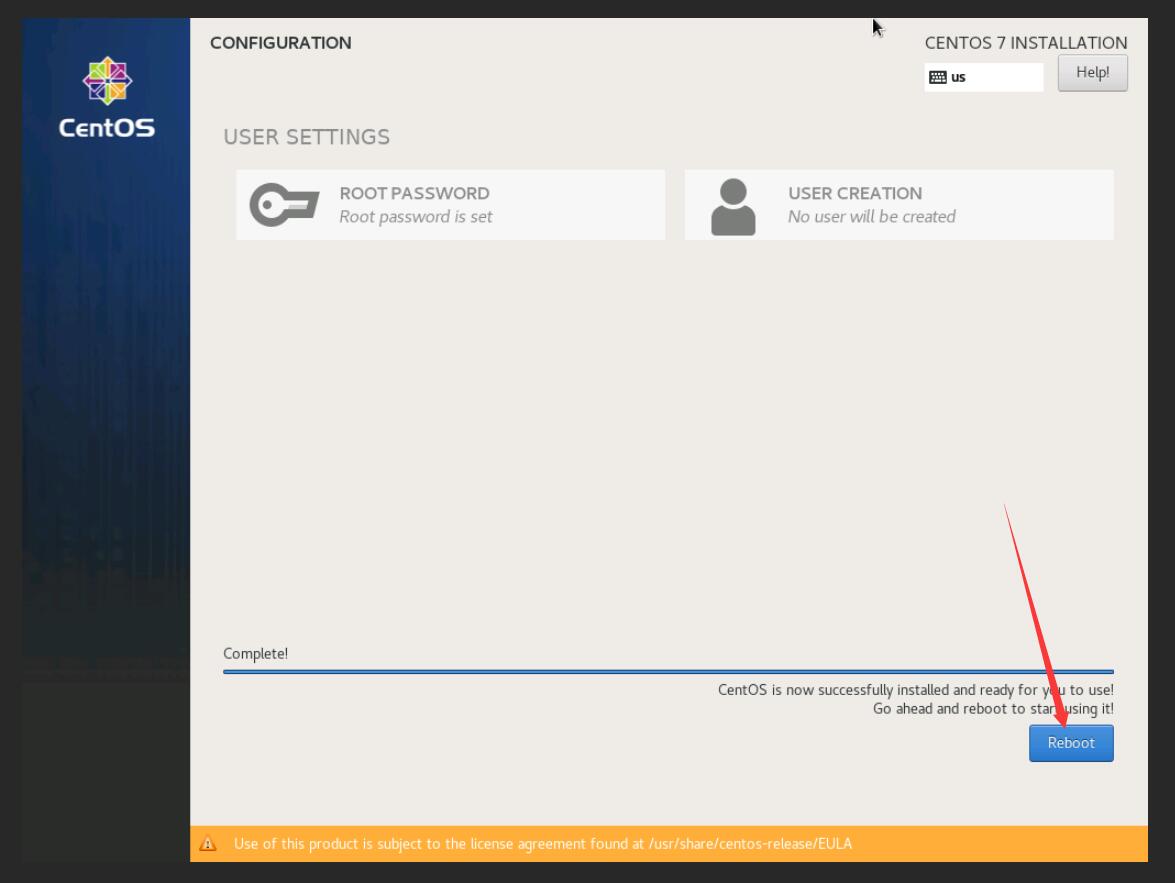Click the CentOS wordmark under the logo
Viewport: 1175px width, 883px height.
(x=107, y=128)
